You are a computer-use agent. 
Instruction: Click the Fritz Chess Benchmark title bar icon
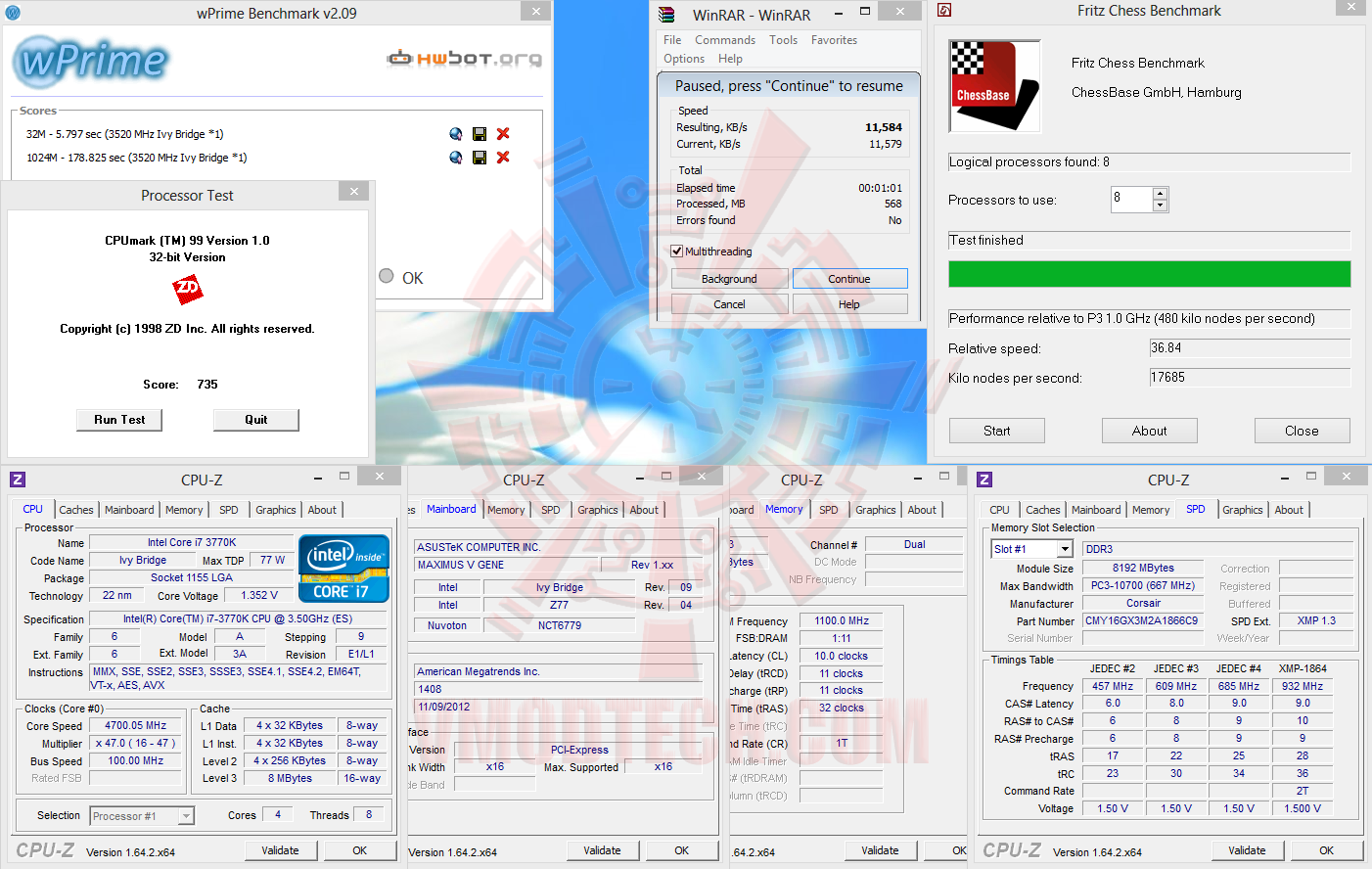pos(944,11)
